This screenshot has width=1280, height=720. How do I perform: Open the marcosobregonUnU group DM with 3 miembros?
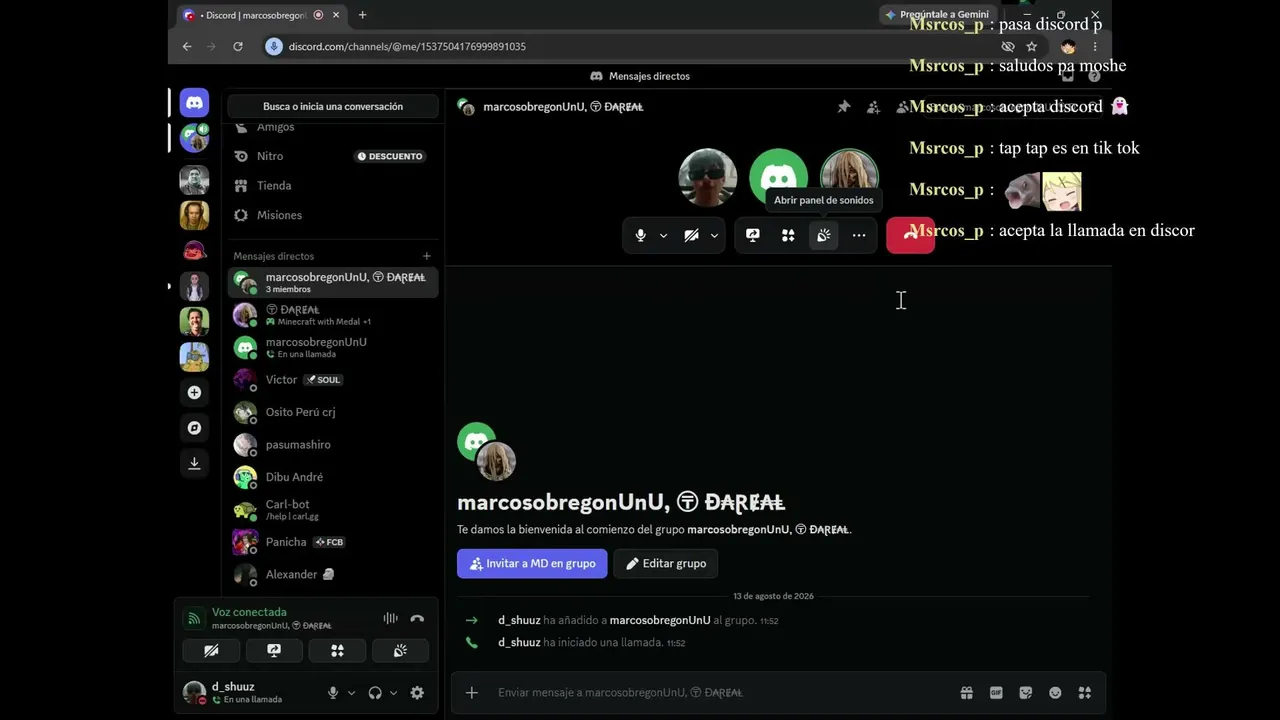[333, 283]
